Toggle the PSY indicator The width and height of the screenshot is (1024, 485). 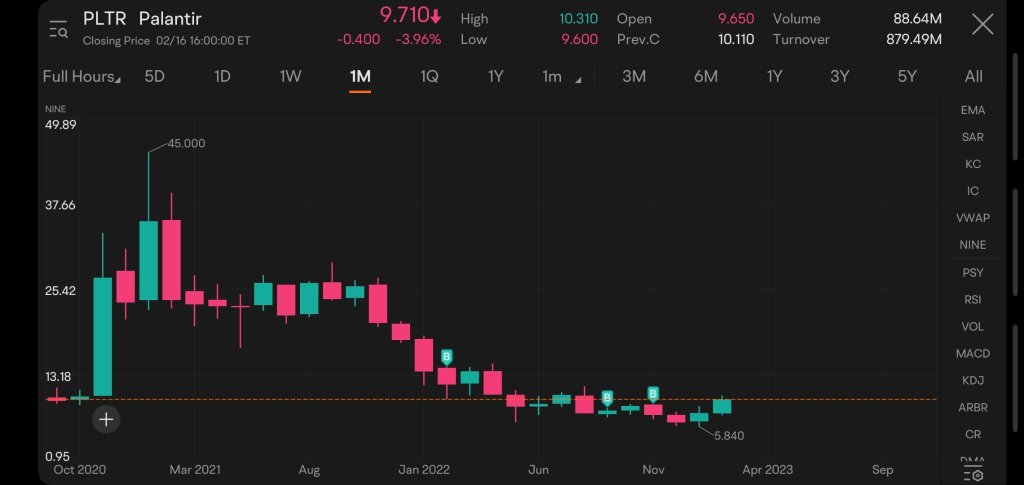pyautogui.click(x=972, y=272)
